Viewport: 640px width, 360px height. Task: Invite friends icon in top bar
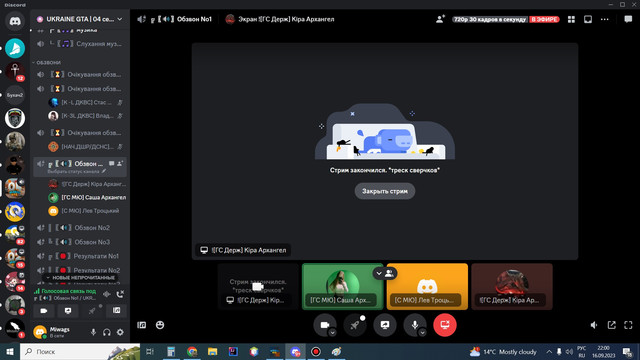coord(440,19)
